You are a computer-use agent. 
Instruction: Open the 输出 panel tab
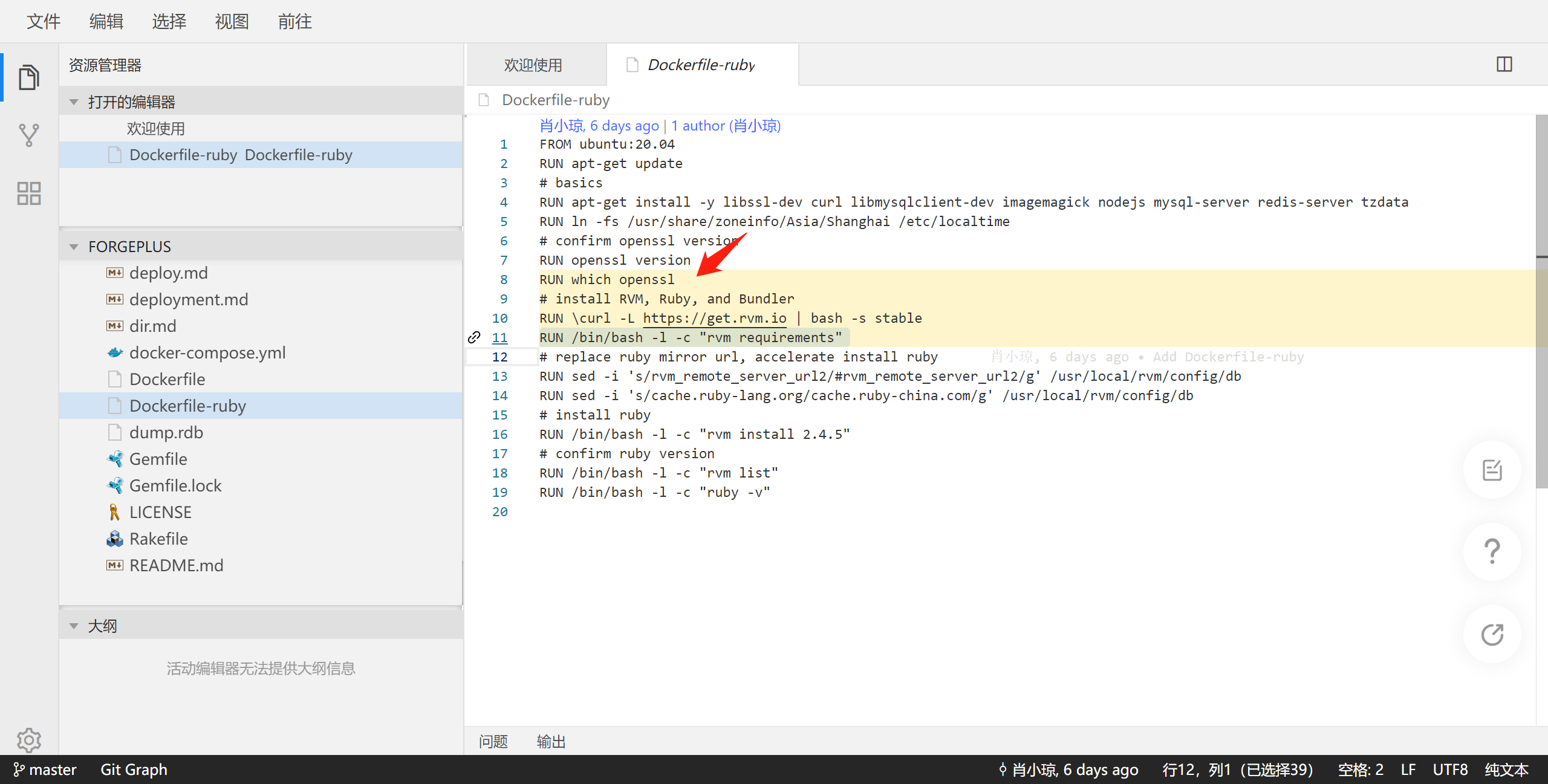click(x=551, y=742)
